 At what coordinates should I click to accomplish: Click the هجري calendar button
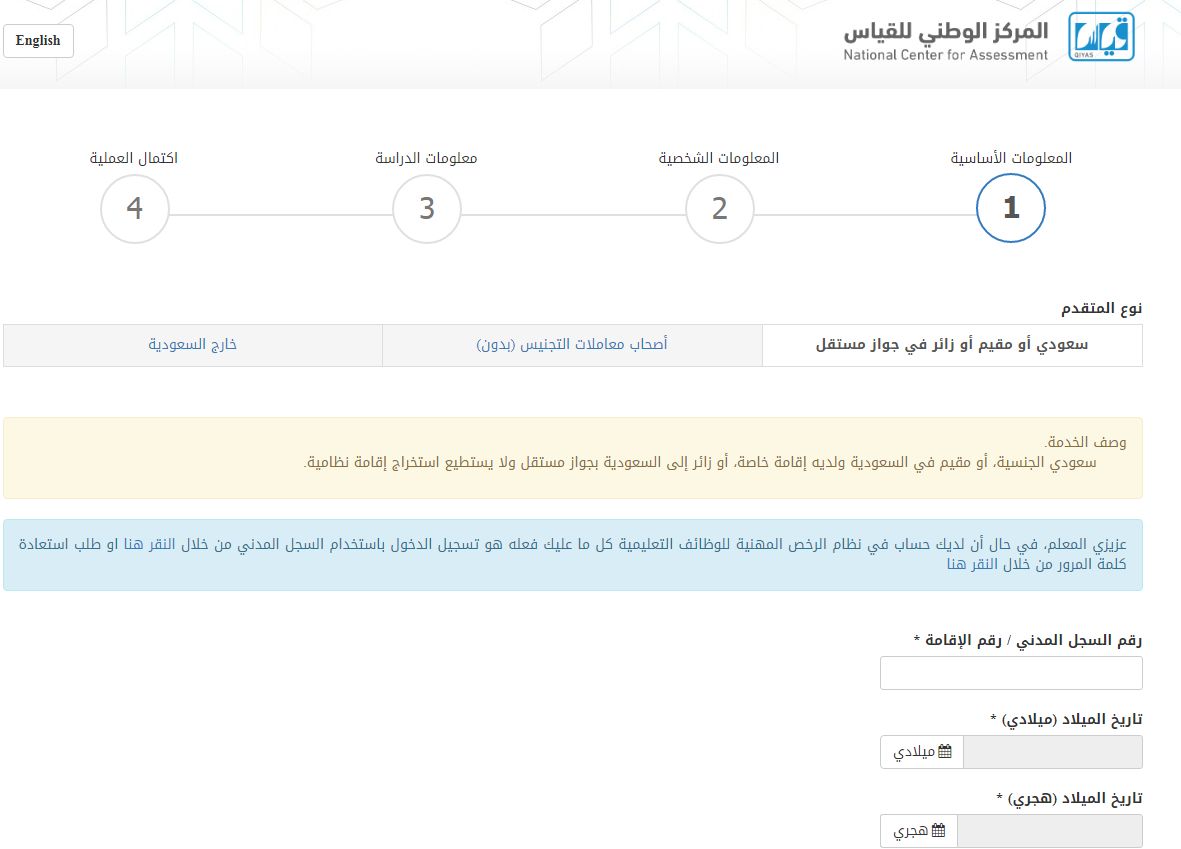point(917,831)
